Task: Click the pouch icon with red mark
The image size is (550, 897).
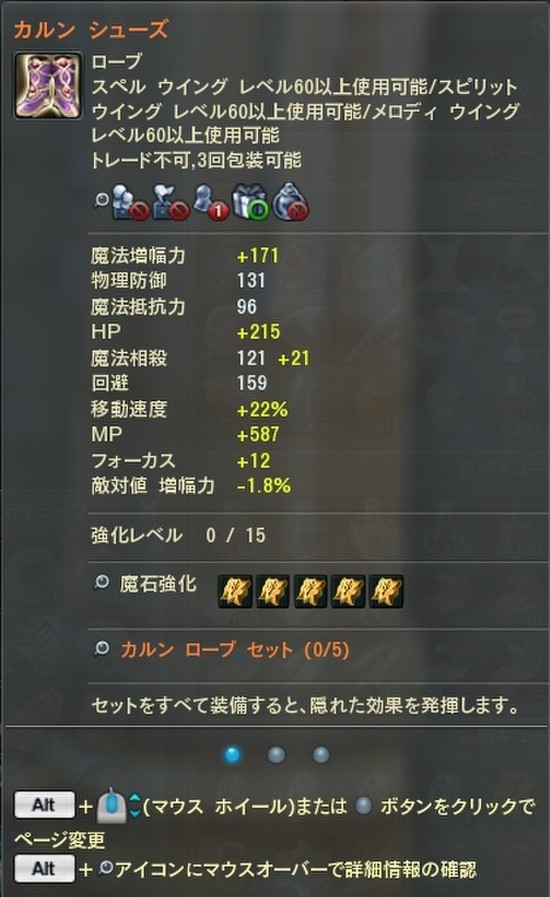Action: pos(291,202)
